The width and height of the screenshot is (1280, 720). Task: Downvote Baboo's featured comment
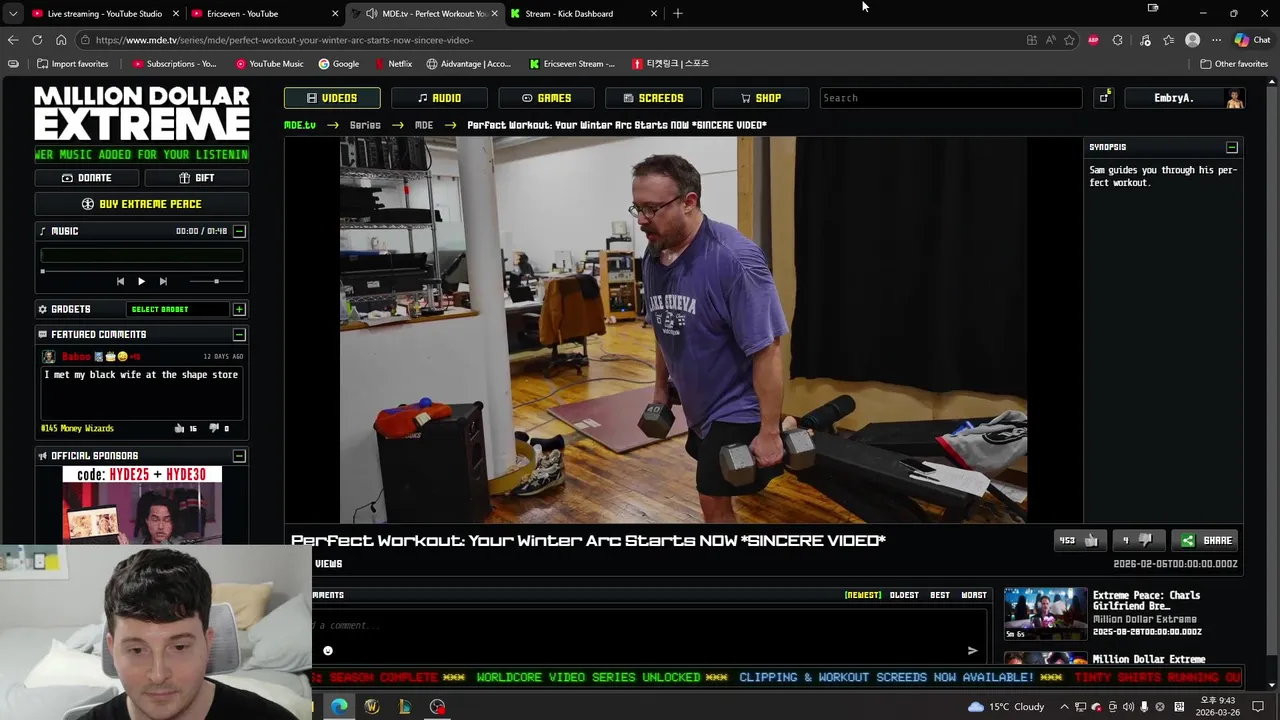pyautogui.click(x=213, y=429)
